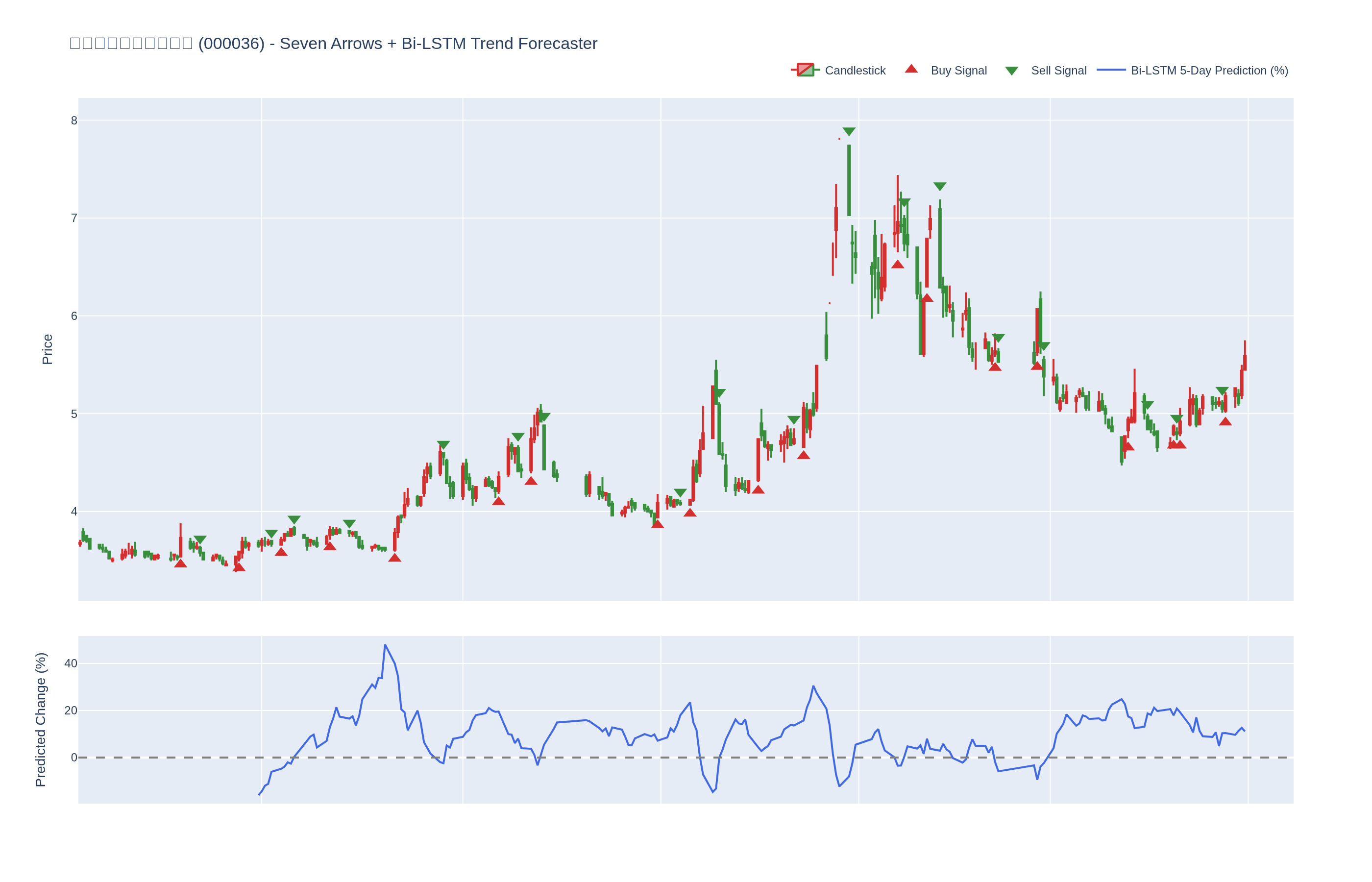The width and height of the screenshot is (1372, 882).
Task: Hide the Bi-LSTM 5-Day Prediction trace
Action: [1192, 71]
